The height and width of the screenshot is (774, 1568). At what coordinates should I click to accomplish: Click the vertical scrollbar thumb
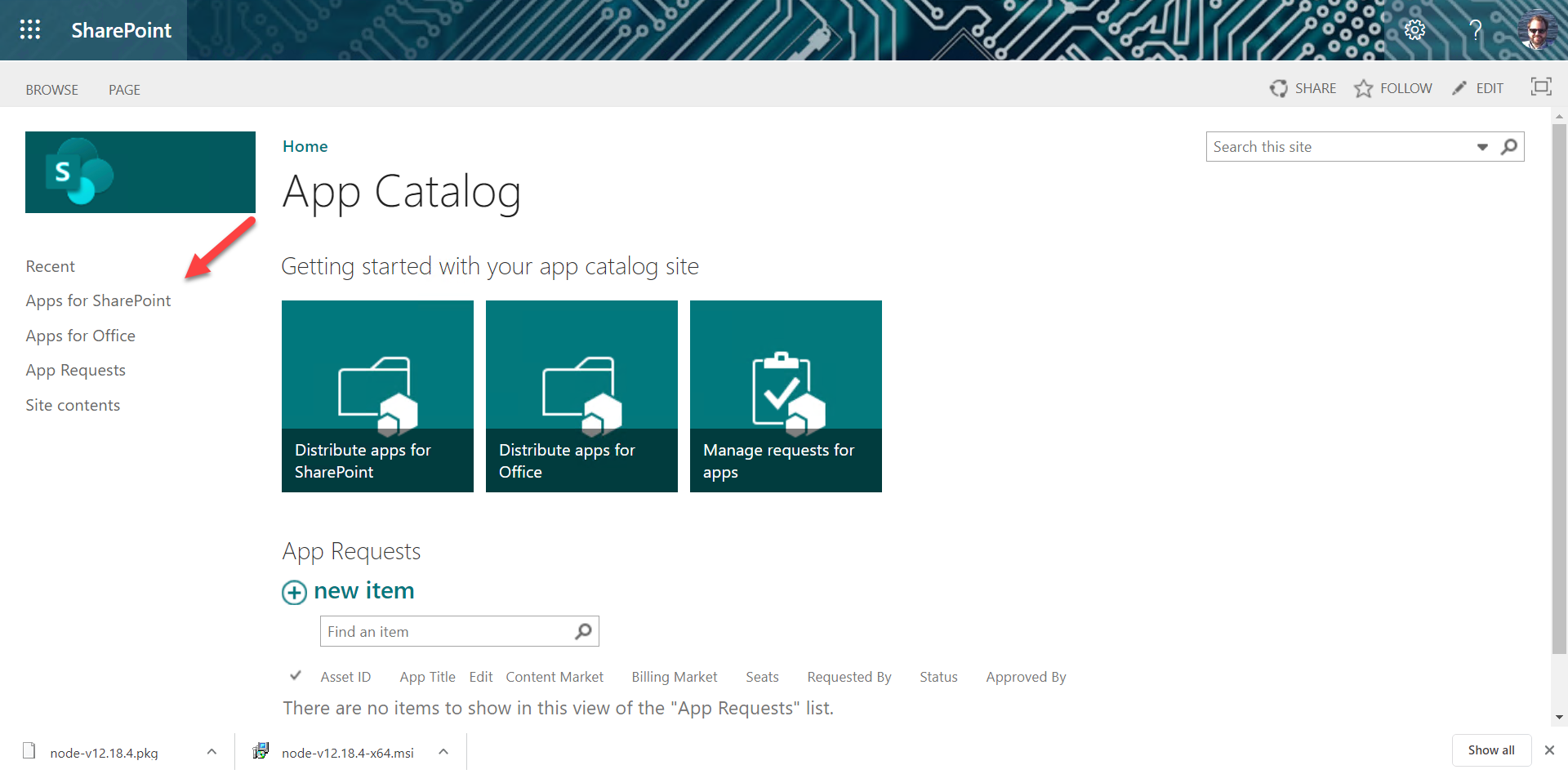pyautogui.click(x=1560, y=389)
